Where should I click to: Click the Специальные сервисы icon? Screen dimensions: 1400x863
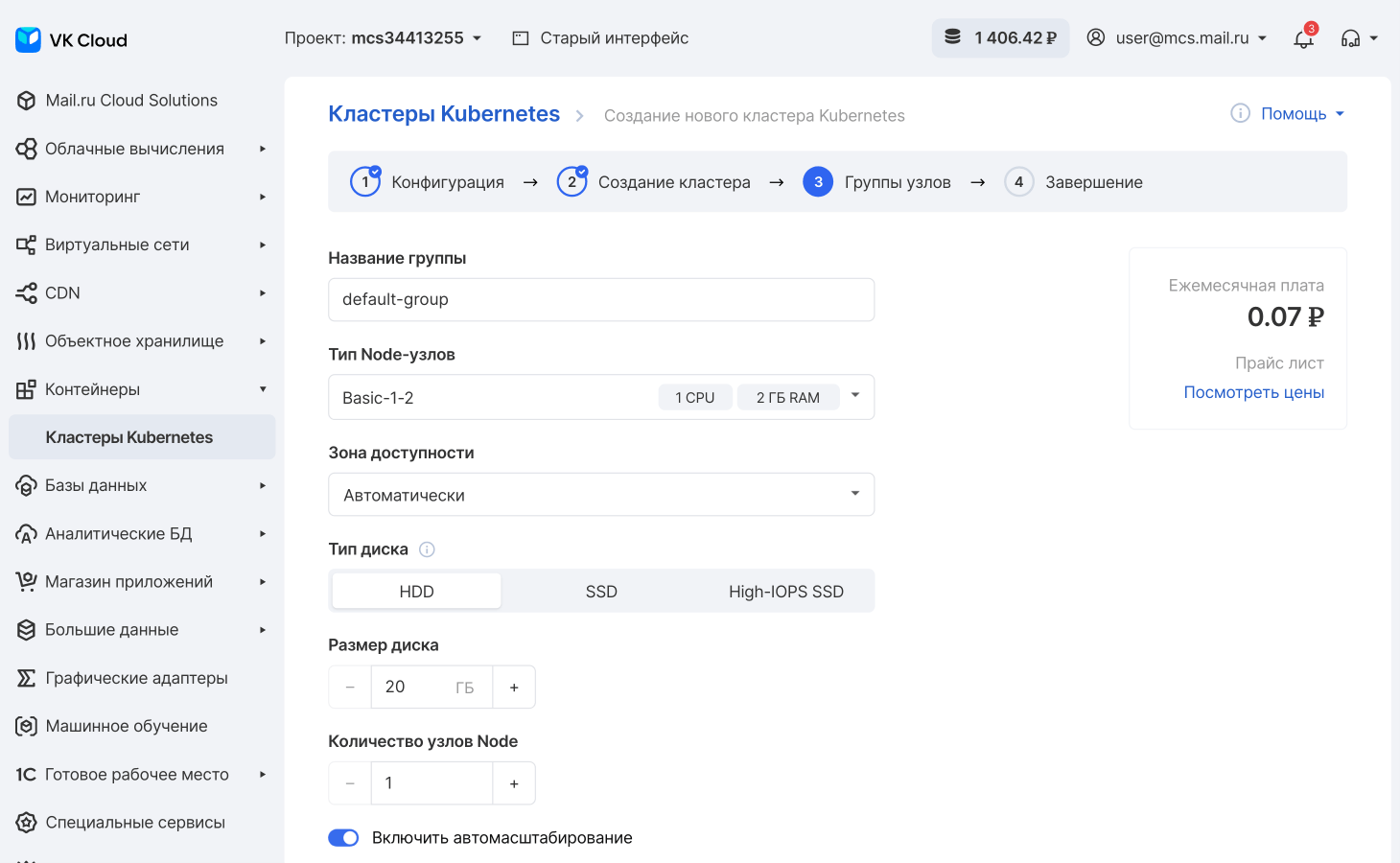[27, 823]
